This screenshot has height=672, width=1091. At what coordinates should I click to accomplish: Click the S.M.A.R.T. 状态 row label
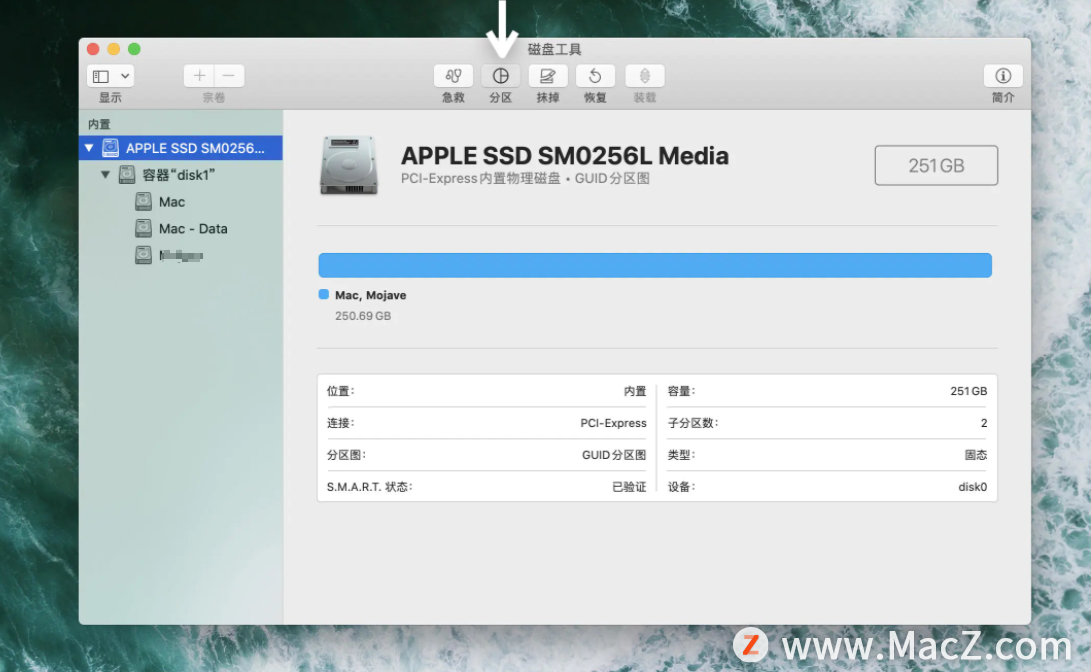pyautogui.click(x=369, y=487)
